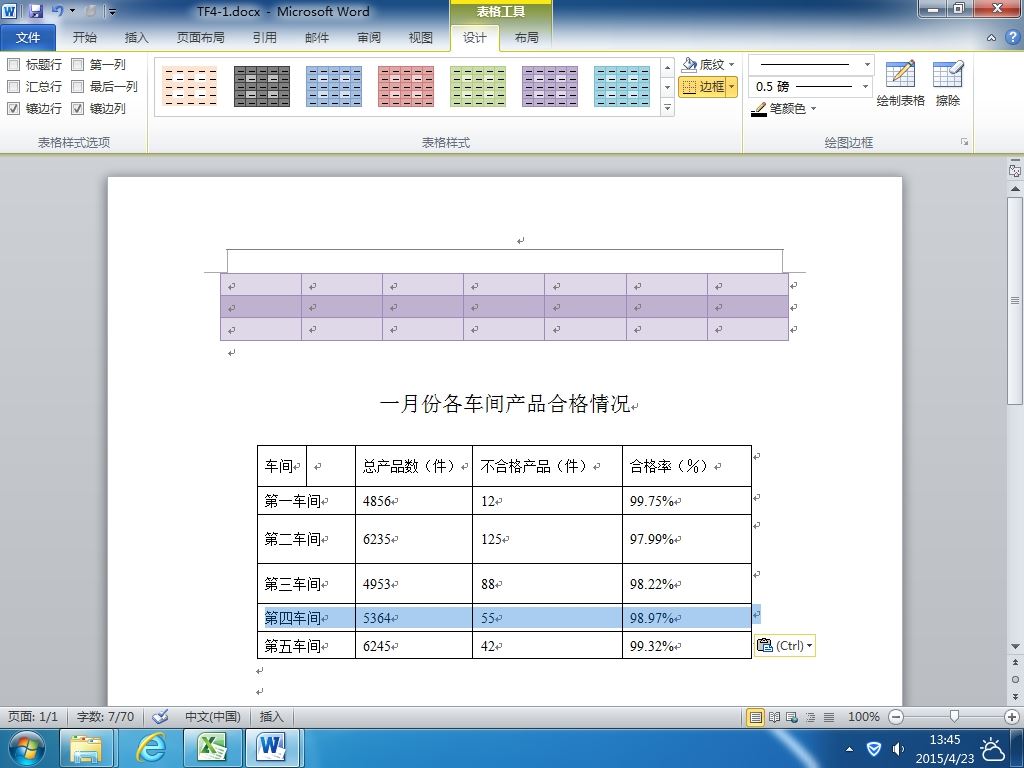The width and height of the screenshot is (1024, 768).
Task: Switch to Web Layout view icon
Action: point(792,717)
